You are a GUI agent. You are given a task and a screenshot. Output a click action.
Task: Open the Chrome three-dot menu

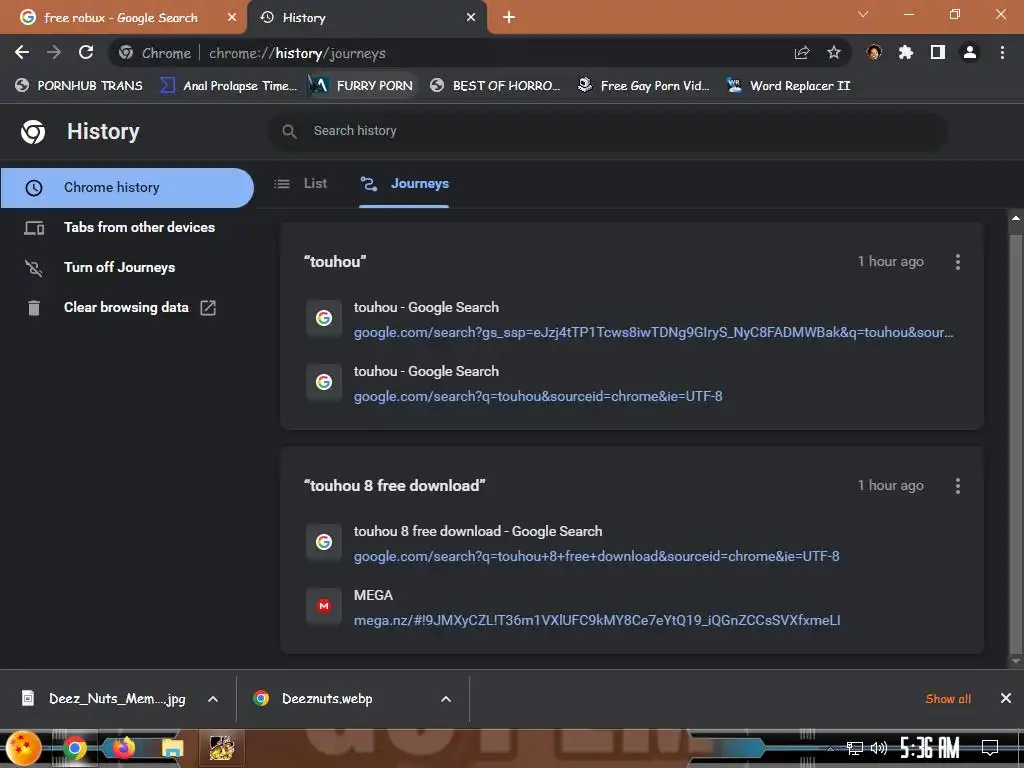1002,52
